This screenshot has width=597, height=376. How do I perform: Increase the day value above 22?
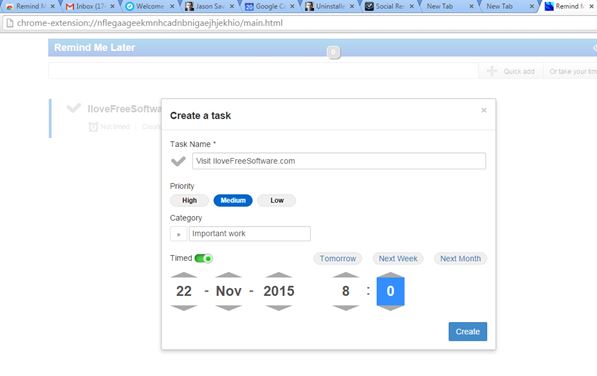(x=184, y=275)
